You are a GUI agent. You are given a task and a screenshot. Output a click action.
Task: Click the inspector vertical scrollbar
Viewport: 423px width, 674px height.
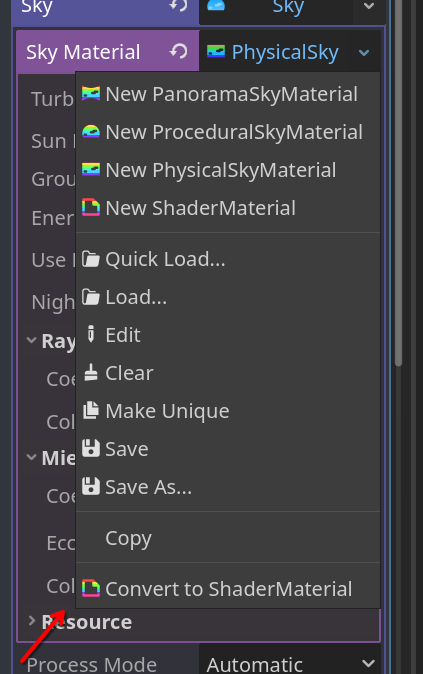coord(398,183)
